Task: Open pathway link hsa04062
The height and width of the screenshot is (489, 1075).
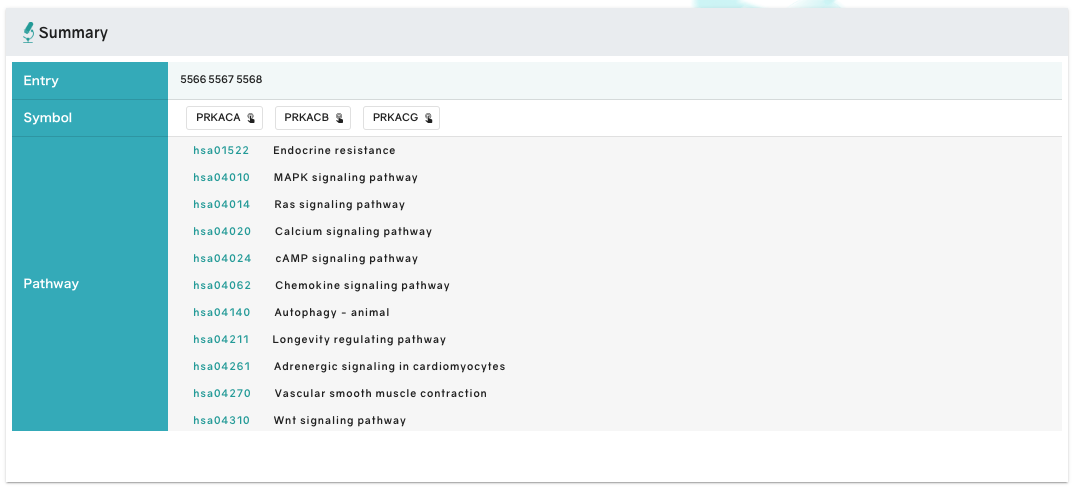Action: tap(222, 285)
